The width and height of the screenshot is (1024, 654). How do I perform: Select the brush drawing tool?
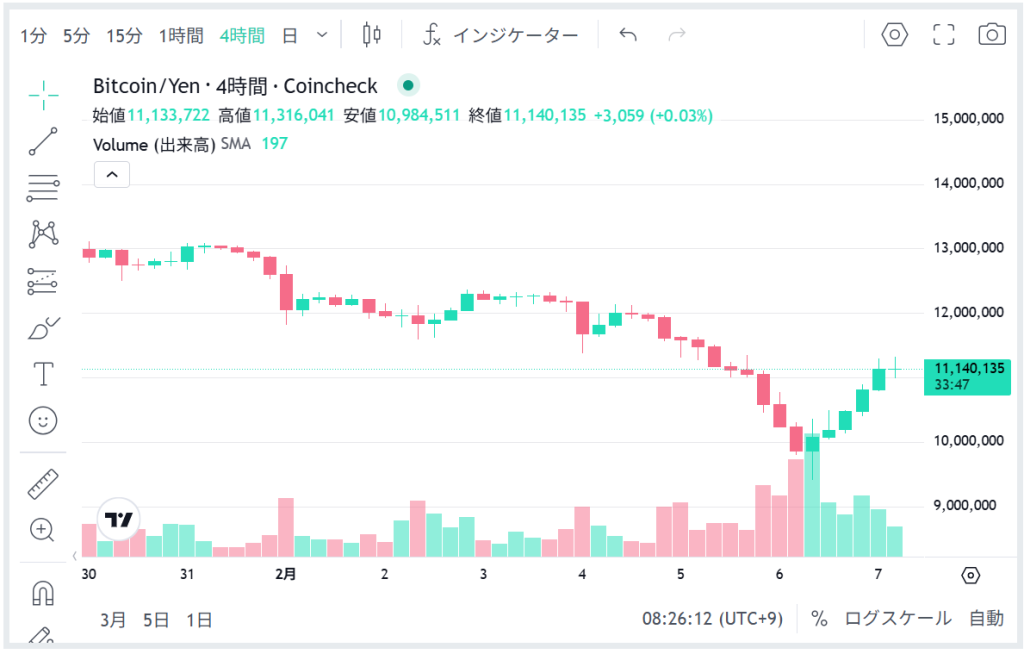coord(44,327)
